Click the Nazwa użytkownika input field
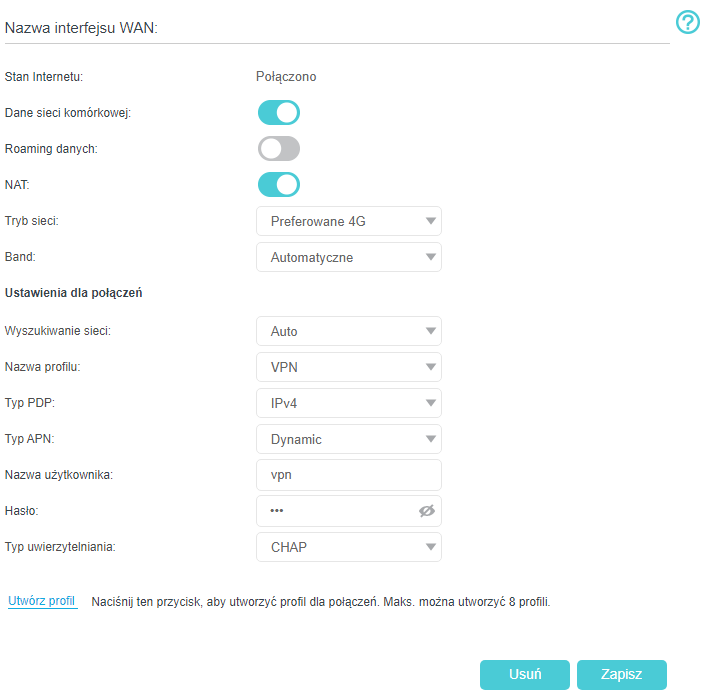Viewport: 706px width, 700px height. 348,475
